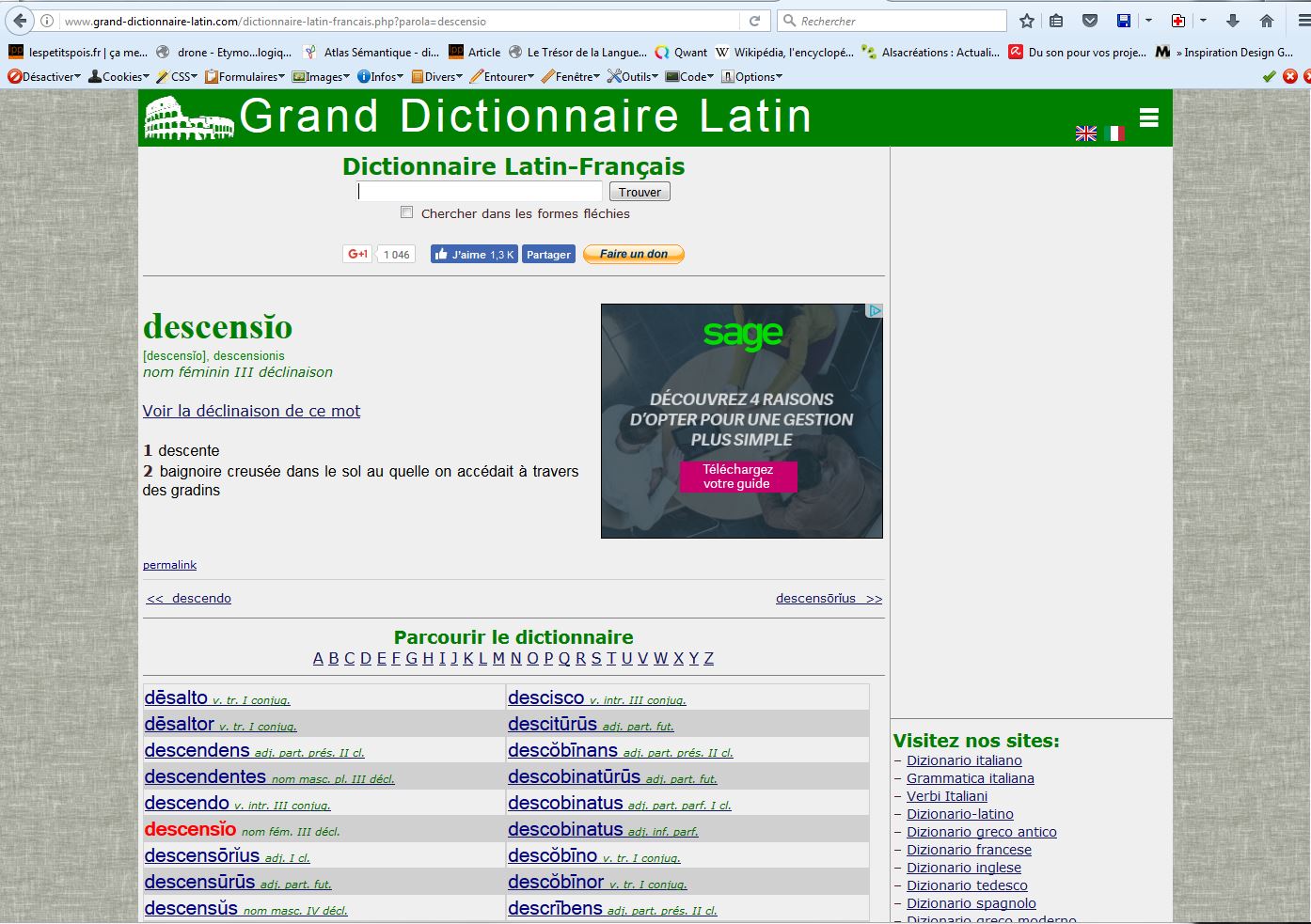
Task: Expand the CSS dropdown menu
Action: click(x=178, y=77)
